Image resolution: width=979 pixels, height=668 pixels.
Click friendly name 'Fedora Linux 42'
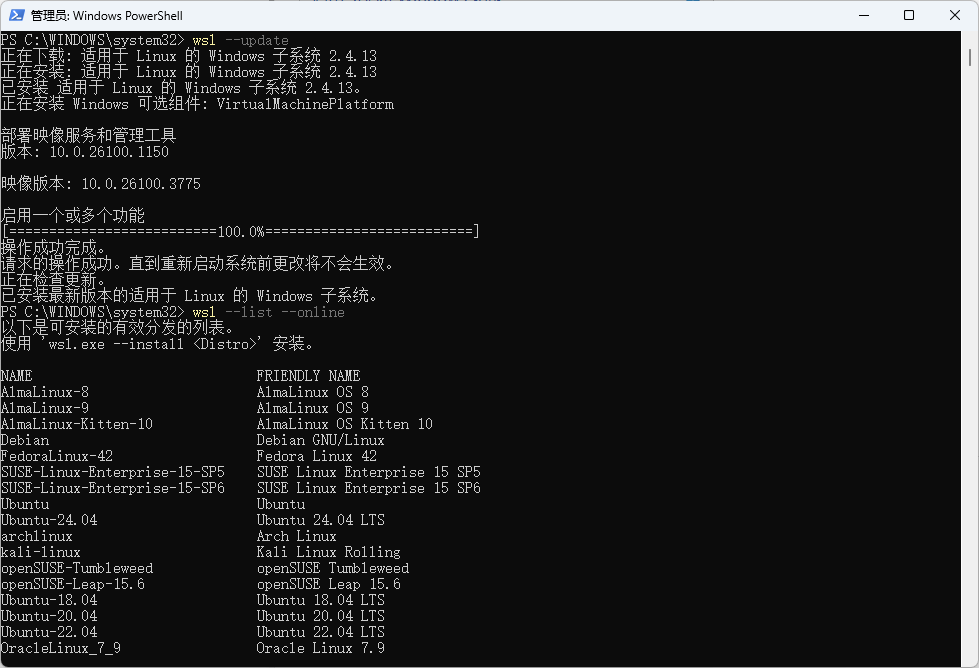click(317, 456)
